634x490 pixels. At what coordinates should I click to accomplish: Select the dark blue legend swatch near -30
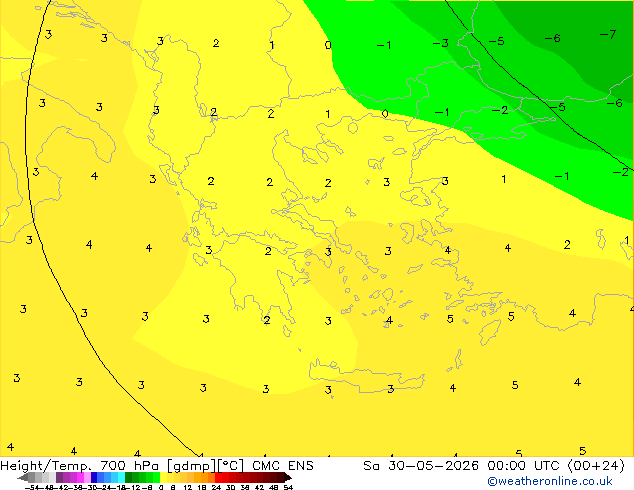(x=94, y=477)
